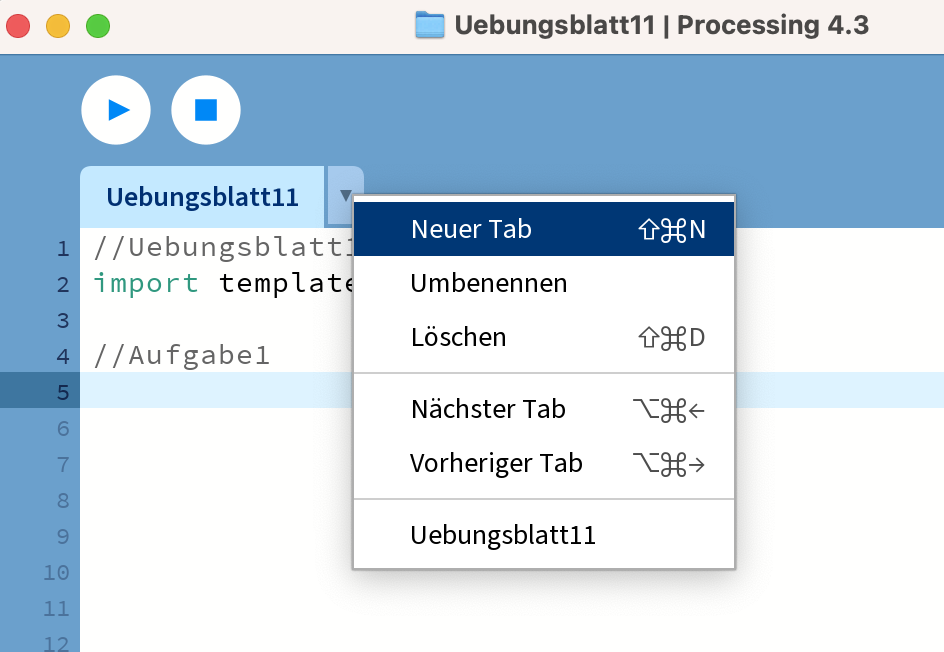Click the //Uebungsblatt comment on line 1
The height and width of the screenshot is (652, 944).
[x=223, y=247]
